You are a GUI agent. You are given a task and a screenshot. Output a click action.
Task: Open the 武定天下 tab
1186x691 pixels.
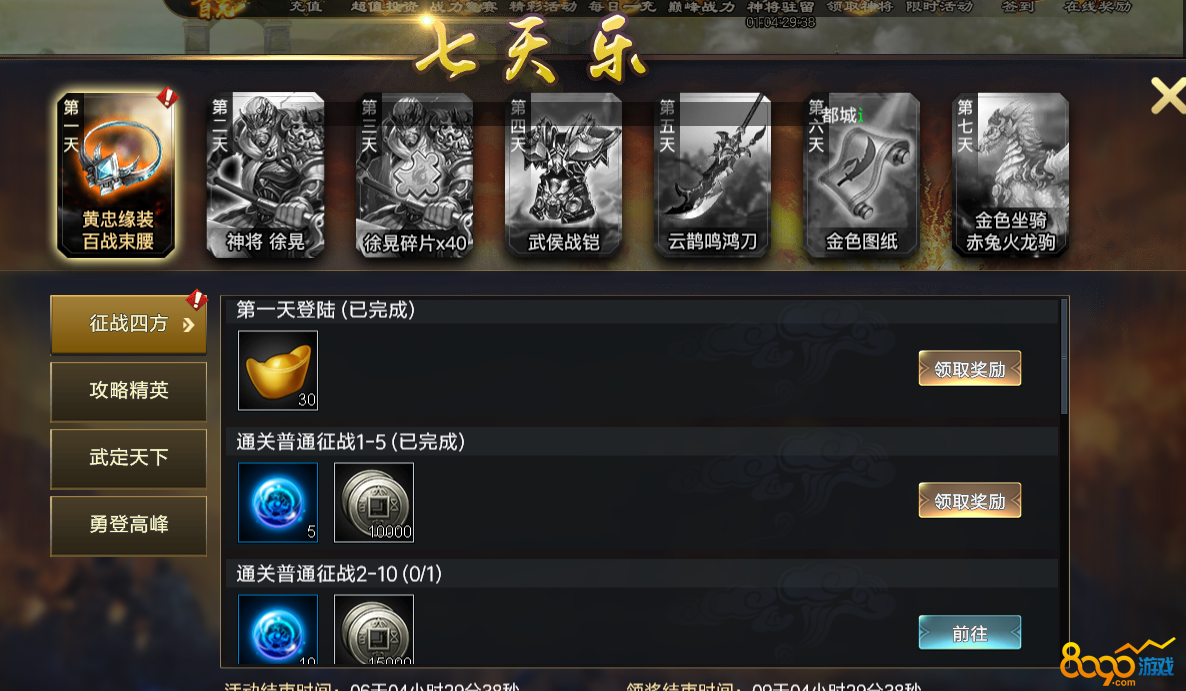click(129, 458)
